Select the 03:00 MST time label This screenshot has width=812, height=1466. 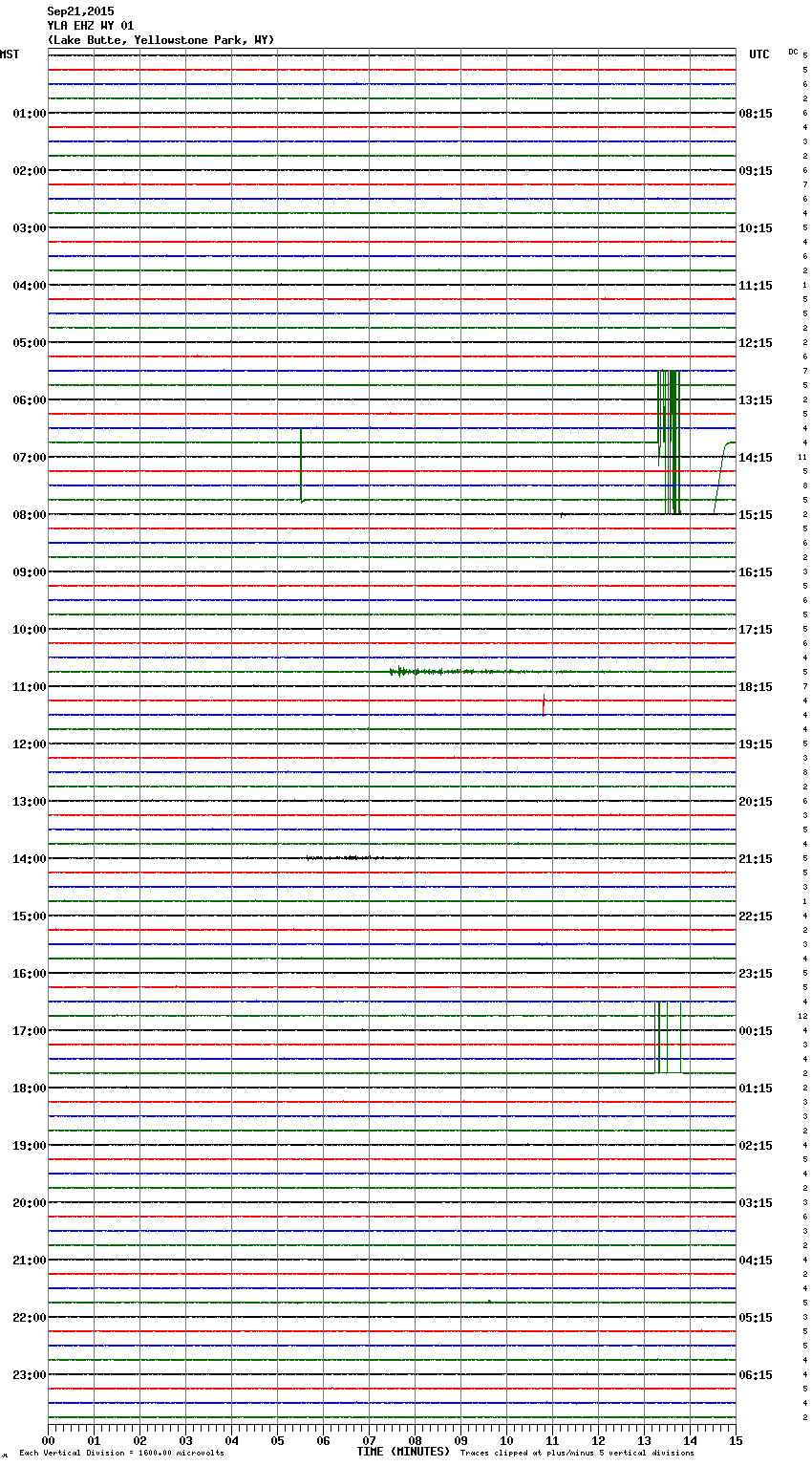click(30, 228)
